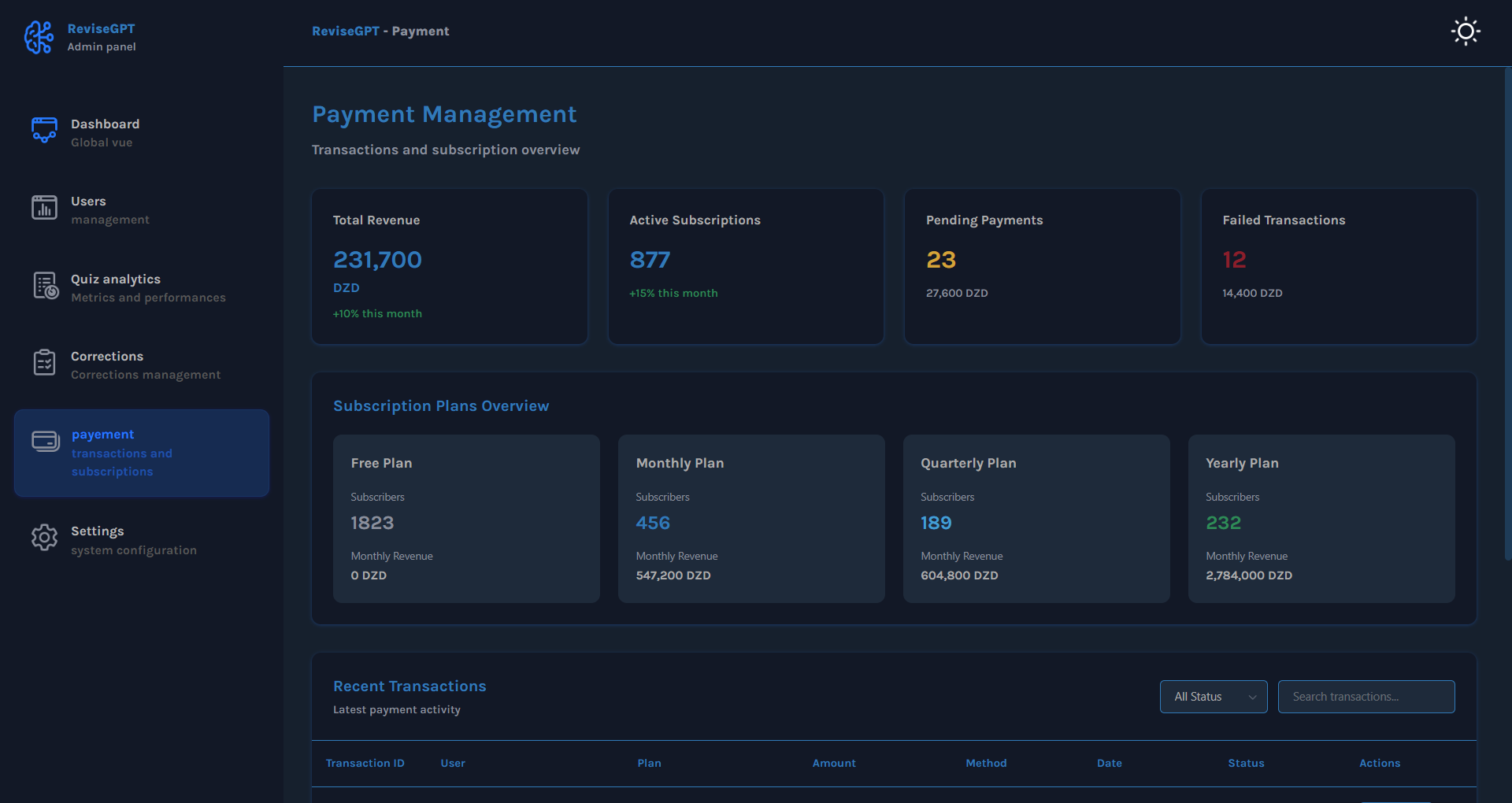The width and height of the screenshot is (1512, 803).
Task: Click the Dashboard sidebar icon
Action: click(x=44, y=131)
